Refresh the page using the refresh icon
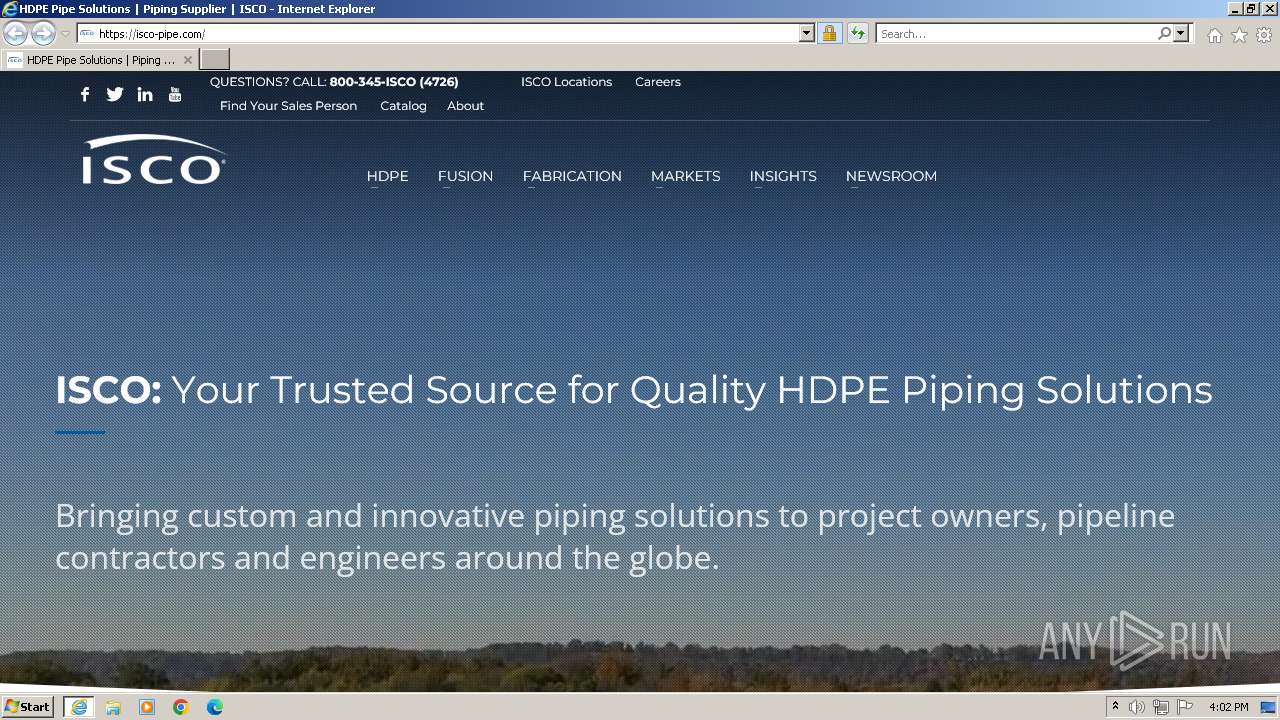 (x=858, y=33)
